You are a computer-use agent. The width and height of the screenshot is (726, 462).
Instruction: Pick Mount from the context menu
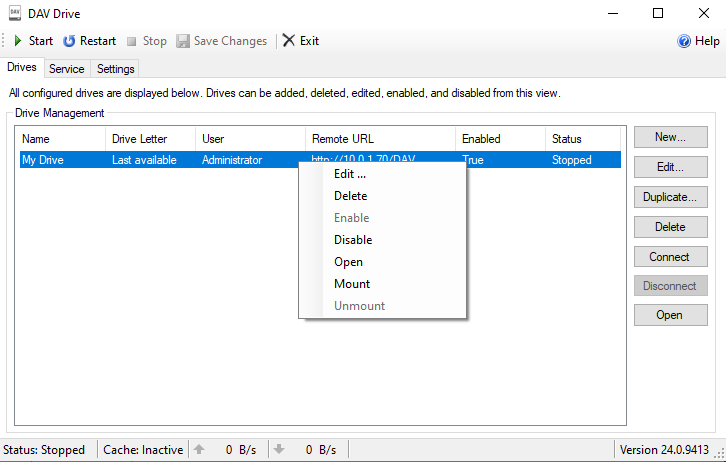(x=351, y=284)
